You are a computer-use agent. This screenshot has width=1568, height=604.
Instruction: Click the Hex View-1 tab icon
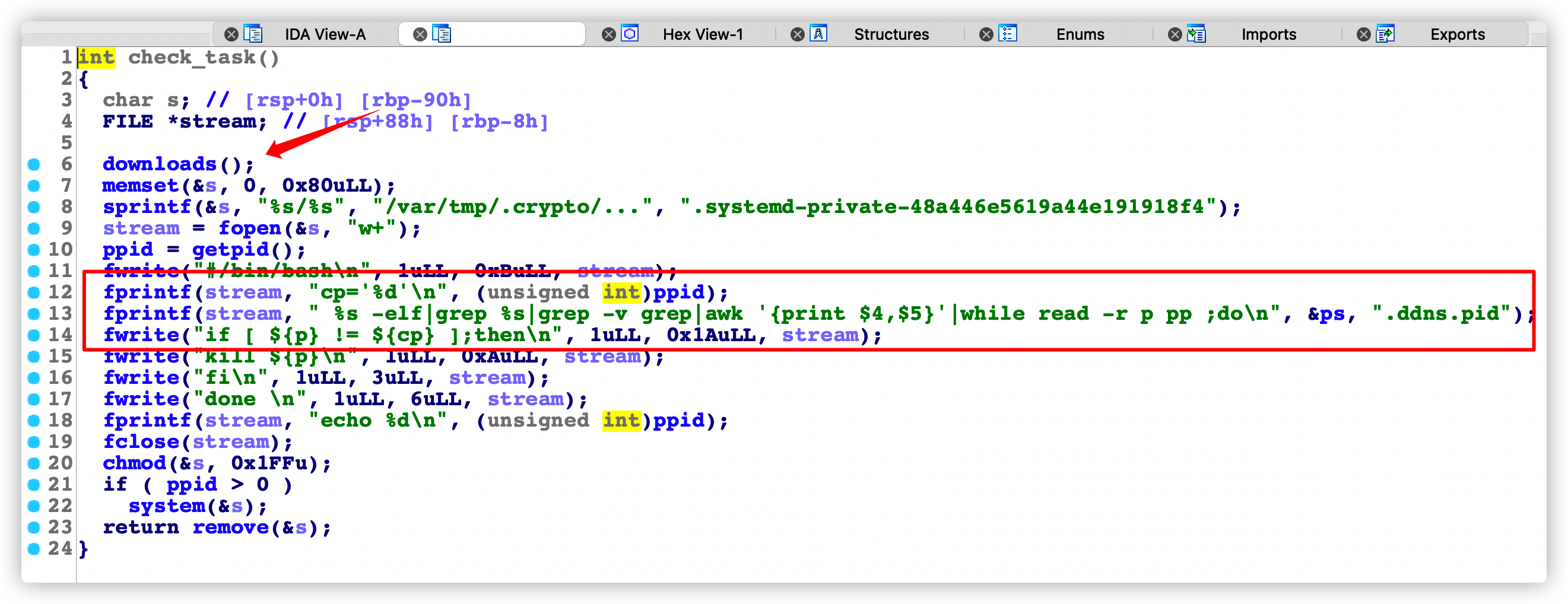630,33
